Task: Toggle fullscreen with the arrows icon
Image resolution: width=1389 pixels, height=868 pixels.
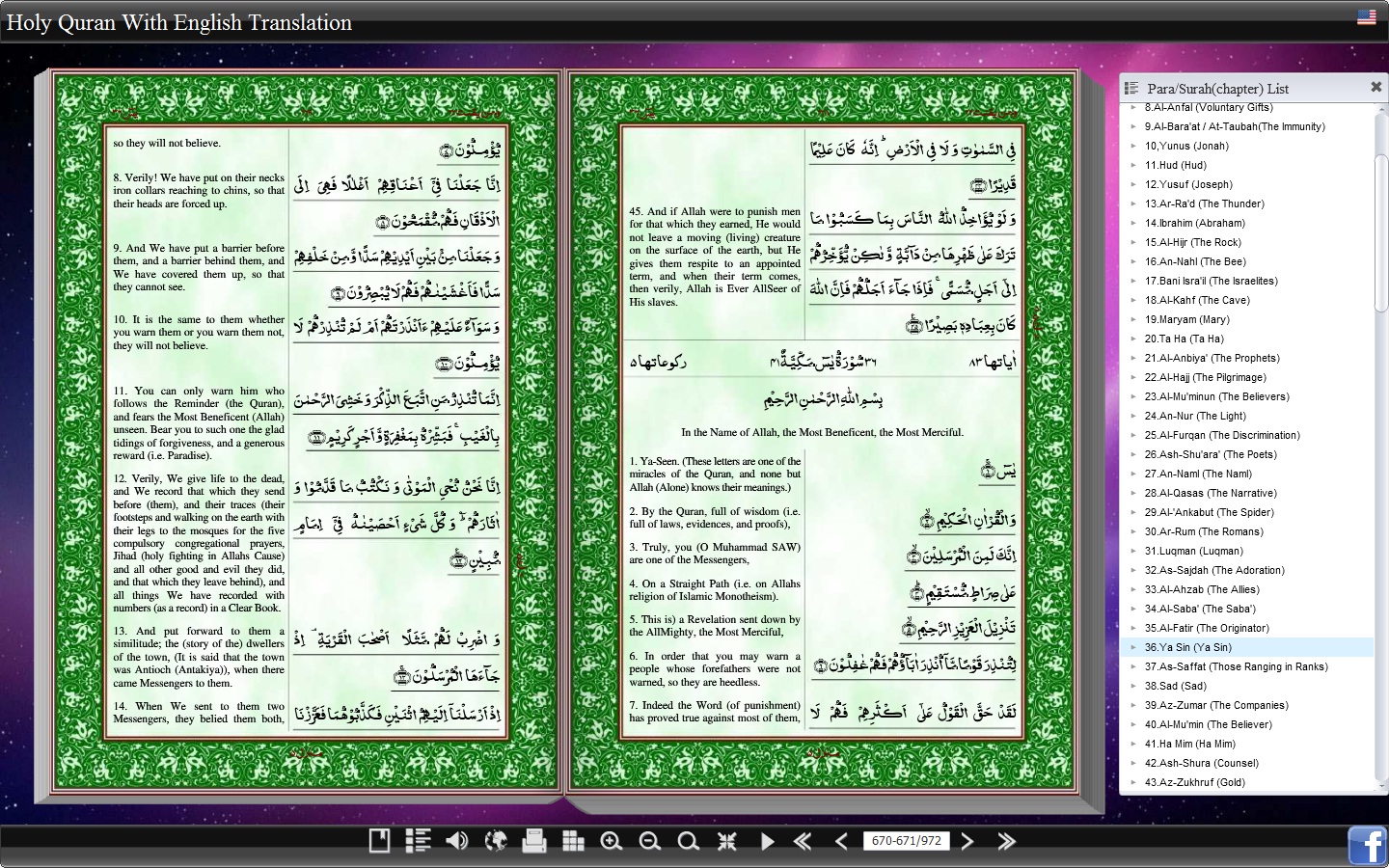Action: pos(727,841)
